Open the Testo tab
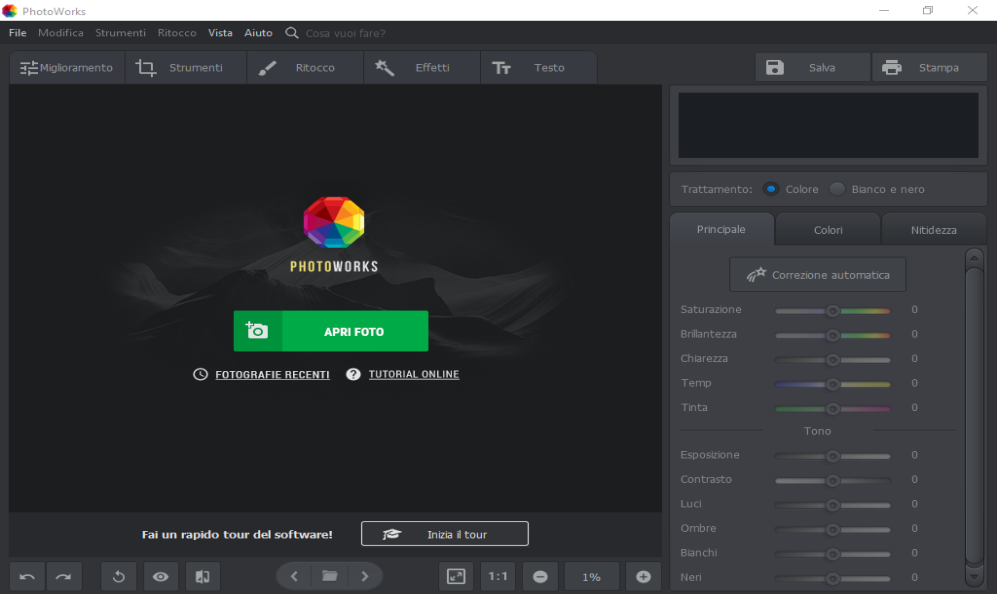Viewport: 997px width, 594px height. point(539,67)
